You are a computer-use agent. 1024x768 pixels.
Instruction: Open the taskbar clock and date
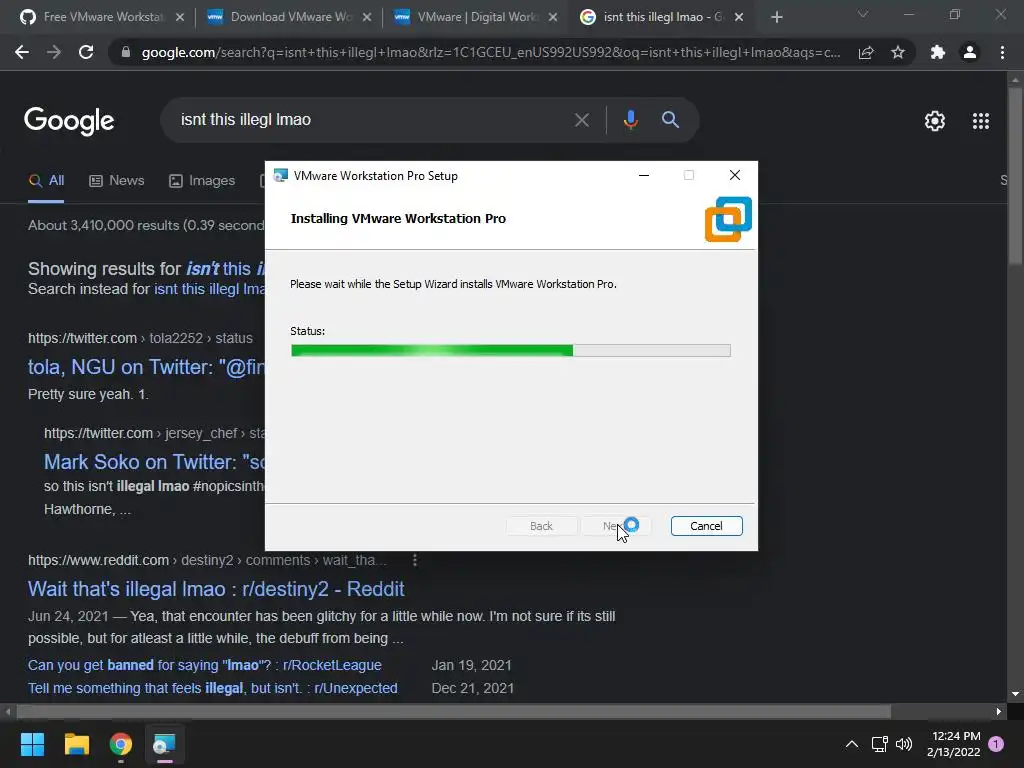point(954,744)
